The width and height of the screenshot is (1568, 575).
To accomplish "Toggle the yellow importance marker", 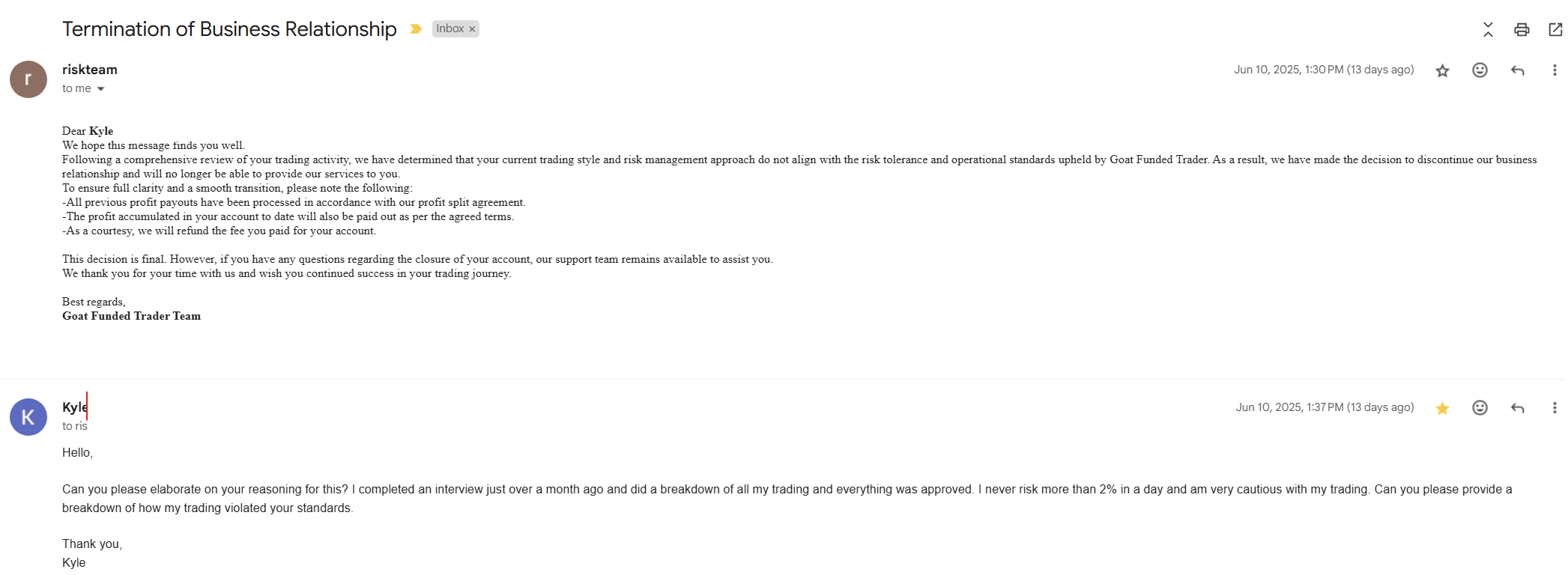I will point(415,29).
